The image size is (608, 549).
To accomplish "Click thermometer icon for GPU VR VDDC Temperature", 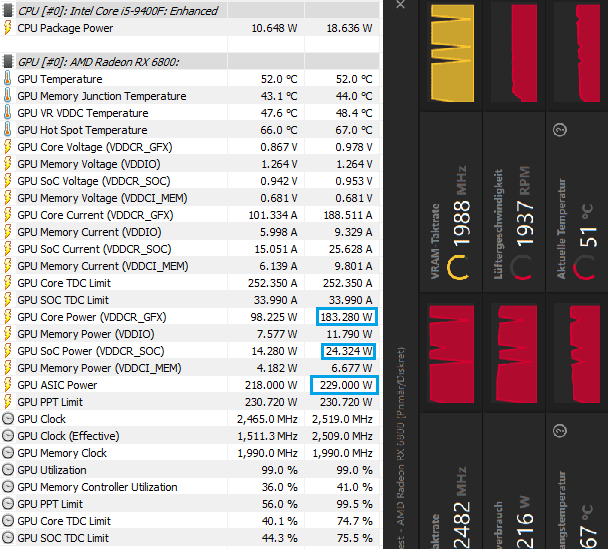I will click(7, 113).
